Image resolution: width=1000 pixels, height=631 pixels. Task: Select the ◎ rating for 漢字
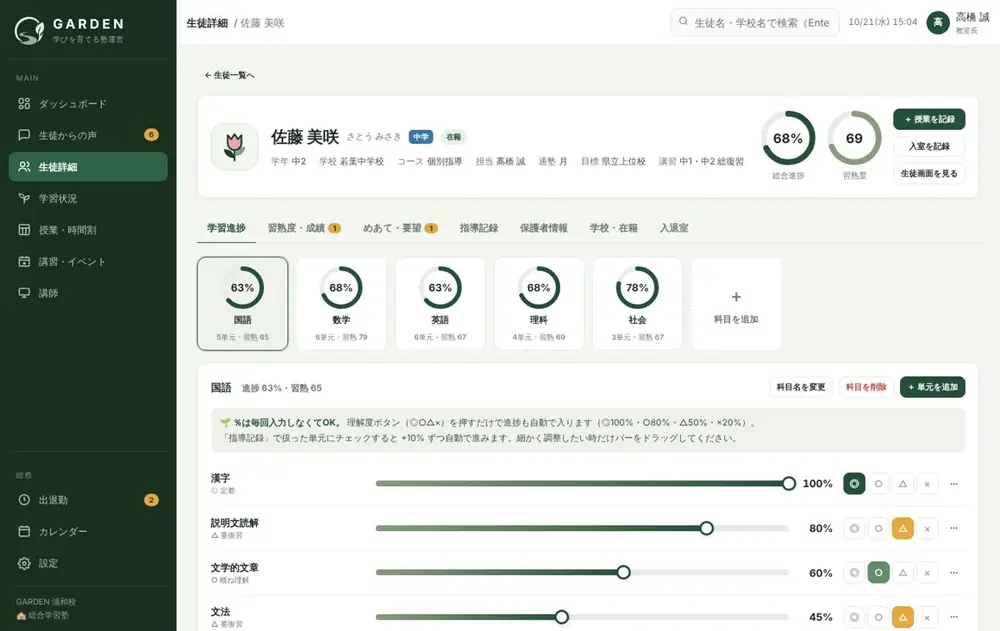coord(854,484)
